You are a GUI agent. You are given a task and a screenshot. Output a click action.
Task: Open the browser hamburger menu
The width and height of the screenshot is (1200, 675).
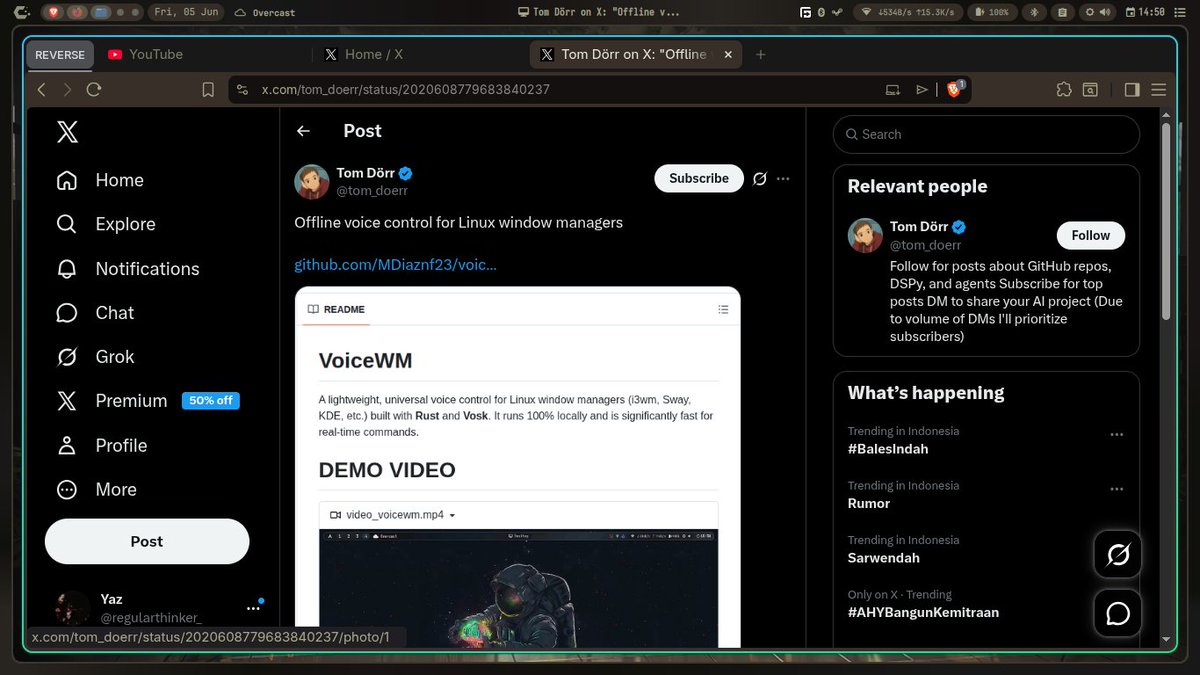point(1158,89)
